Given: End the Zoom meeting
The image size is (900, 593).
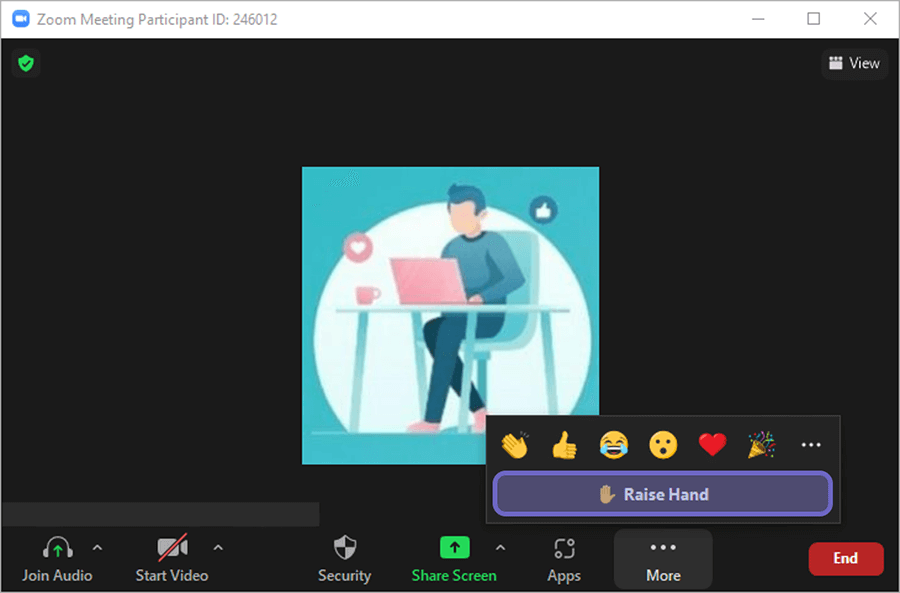Looking at the screenshot, I should (846, 558).
